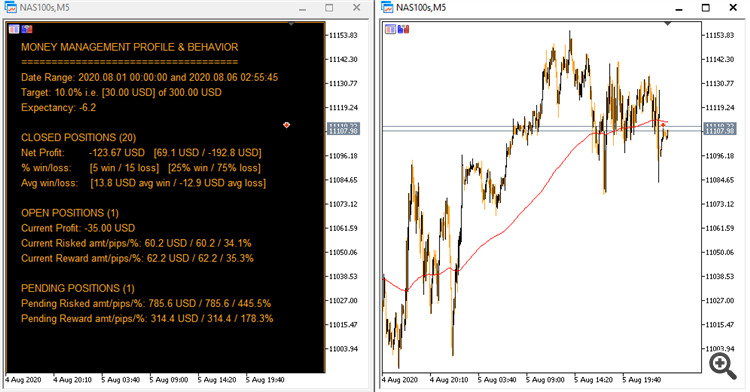The width and height of the screenshot is (750, 392).
Task: Click 'MONEY MANAGEMENT PROFILE & BEHAVIOR' heading
Action: pos(130,47)
